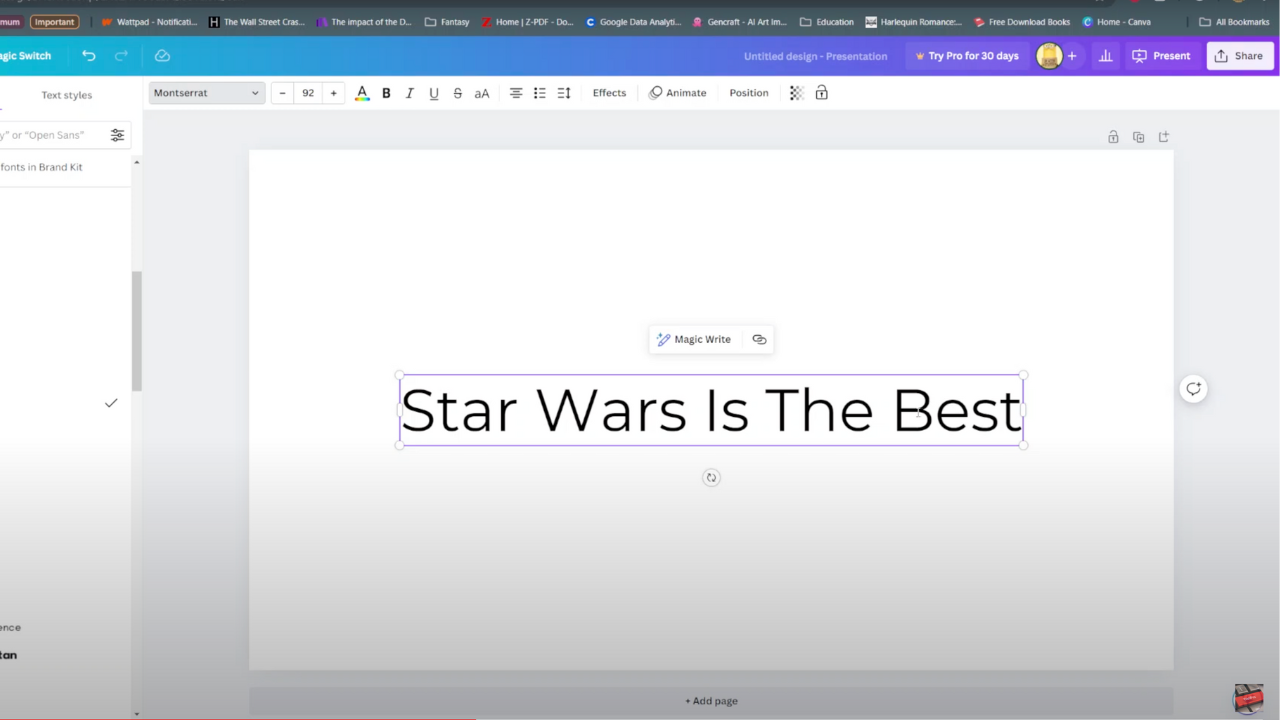Decrease font size with minus button
Viewport: 1280px width, 720px height.
point(282,93)
